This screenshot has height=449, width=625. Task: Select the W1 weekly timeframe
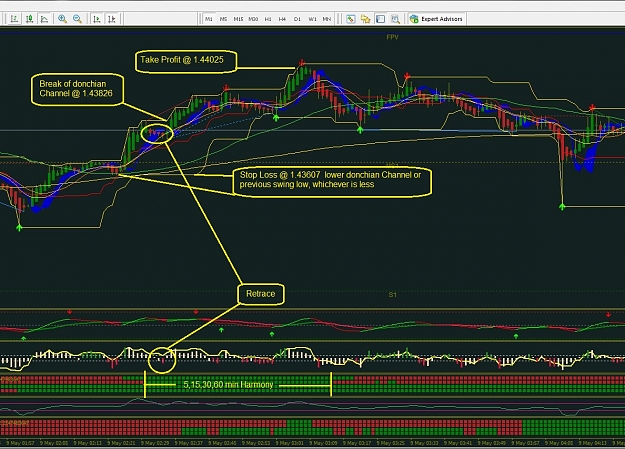click(x=312, y=19)
